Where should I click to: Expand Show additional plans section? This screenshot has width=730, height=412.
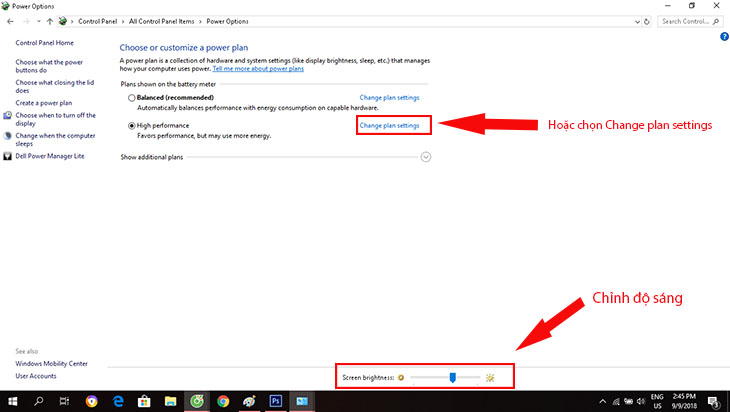(426, 157)
